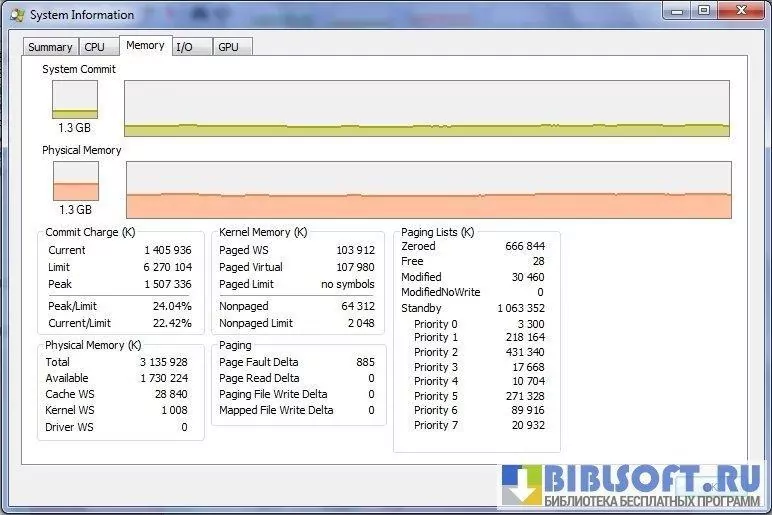Maximize the System Information window
The height and width of the screenshot is (515, 772).
[703, 10]
